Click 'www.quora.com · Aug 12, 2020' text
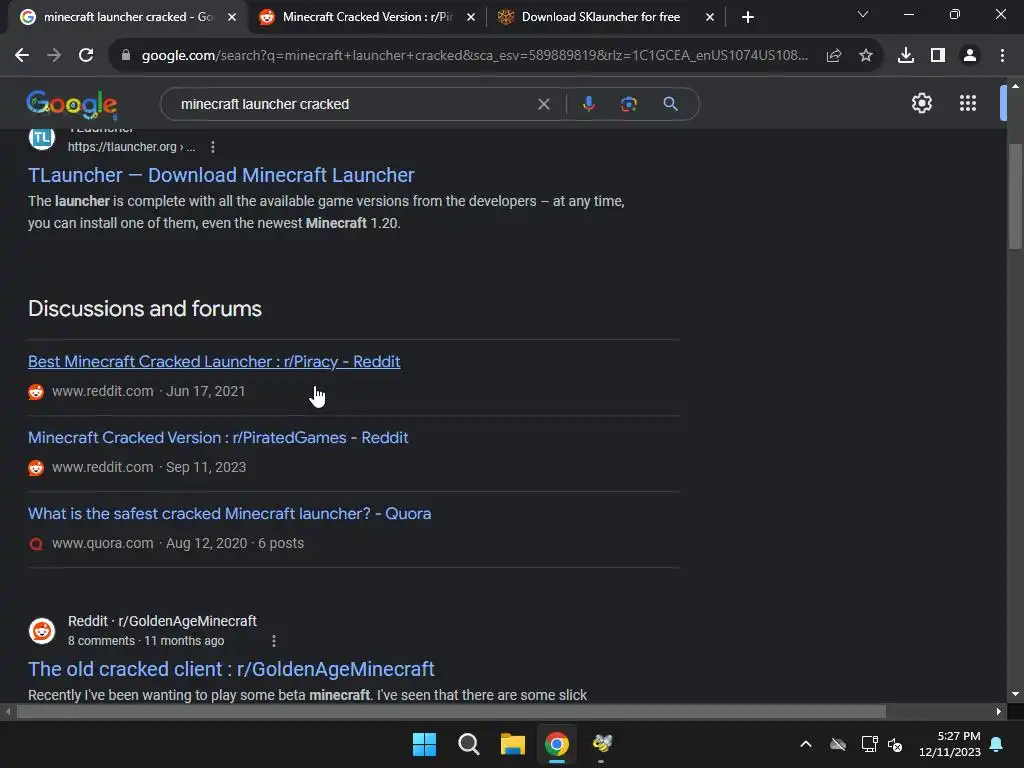 point(150,543)
